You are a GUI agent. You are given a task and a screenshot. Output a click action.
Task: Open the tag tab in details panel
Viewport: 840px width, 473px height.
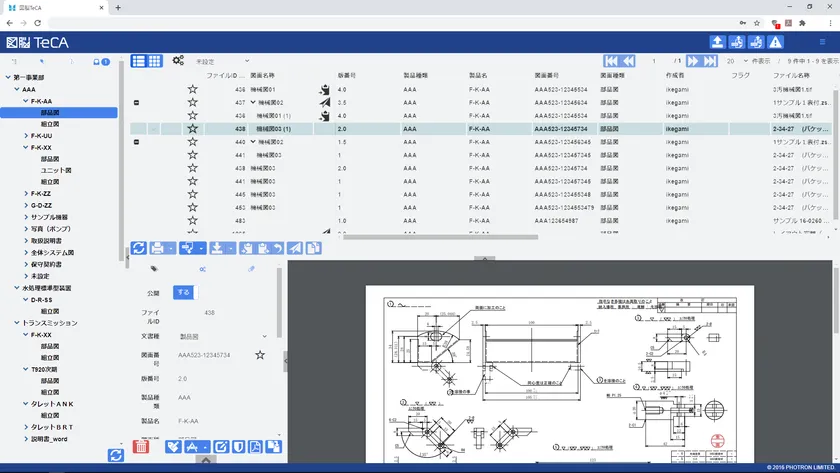coord(154,269)
